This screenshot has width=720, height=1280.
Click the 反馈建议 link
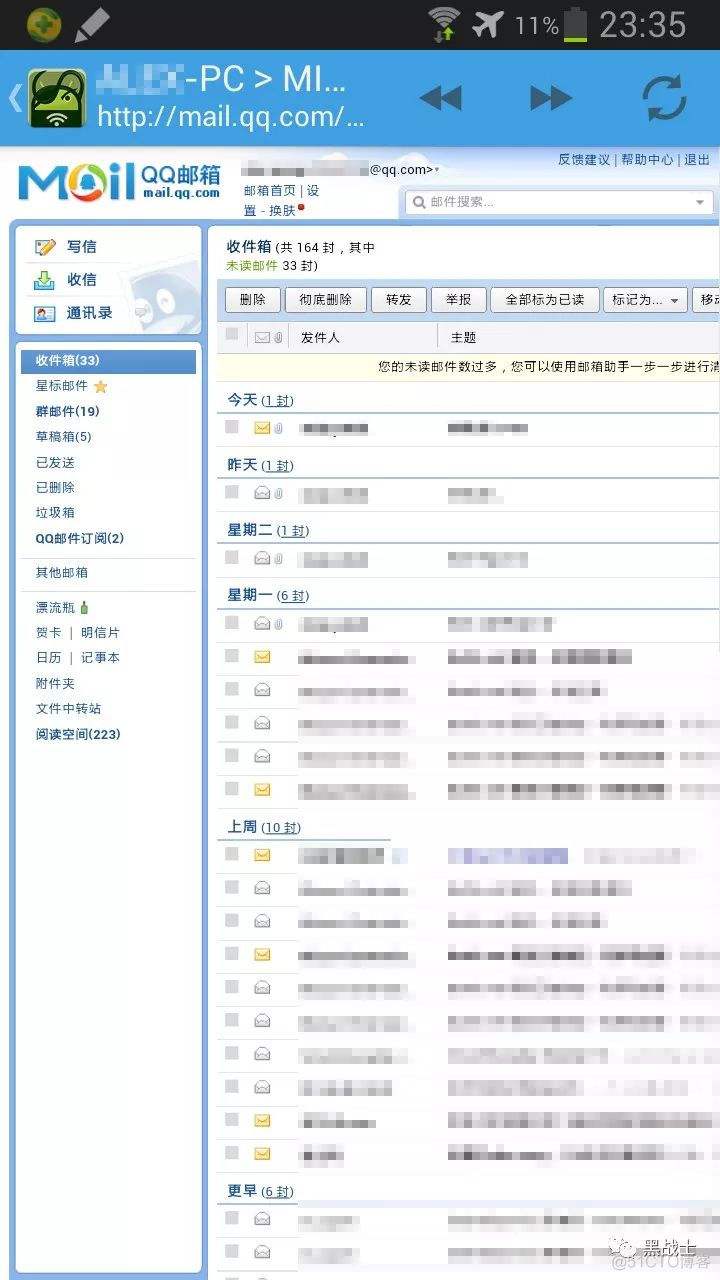(584, 160)
